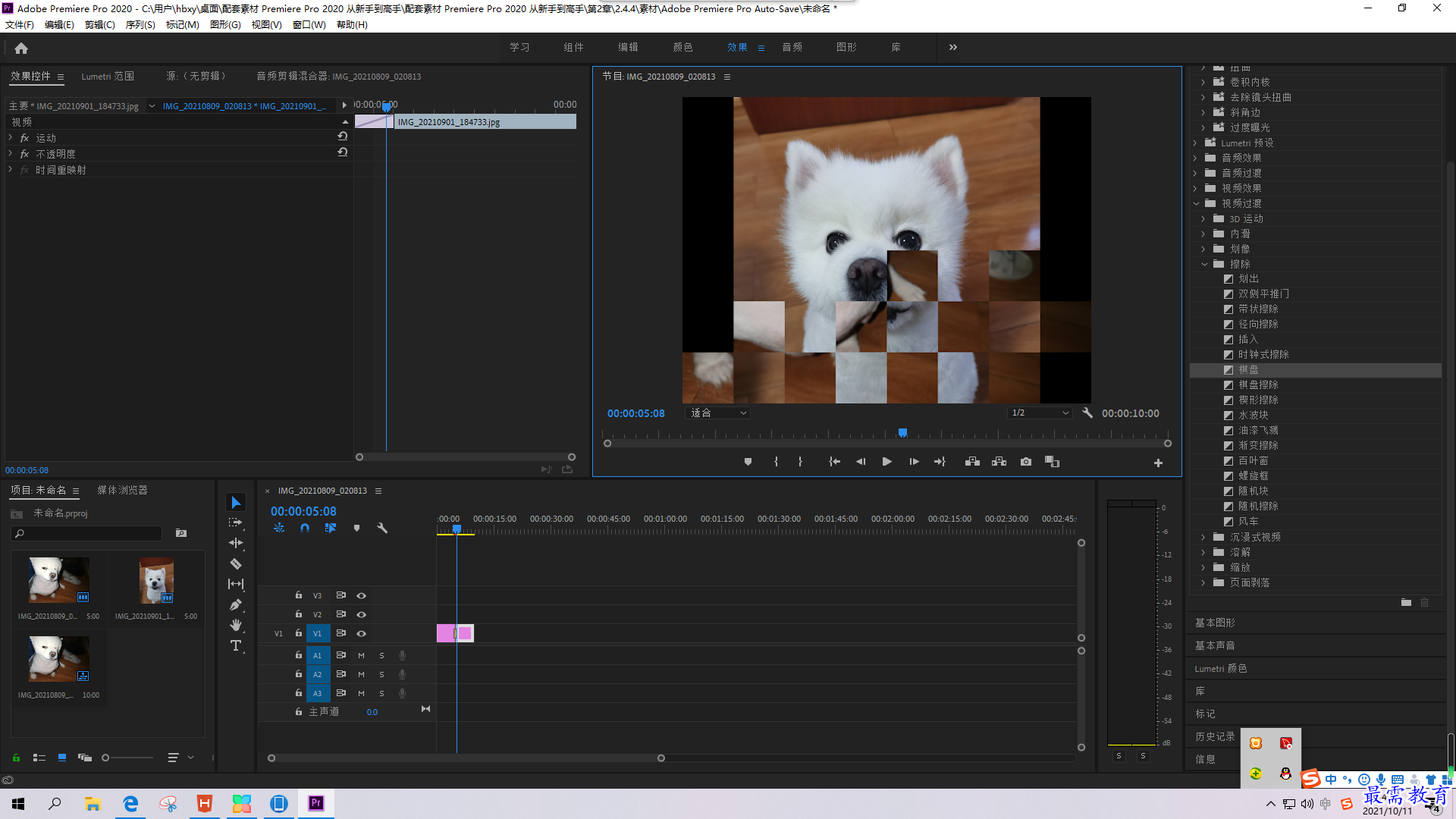
Task: Solo audio track A2
Action: pyautogui.click(x=381, y=674)
